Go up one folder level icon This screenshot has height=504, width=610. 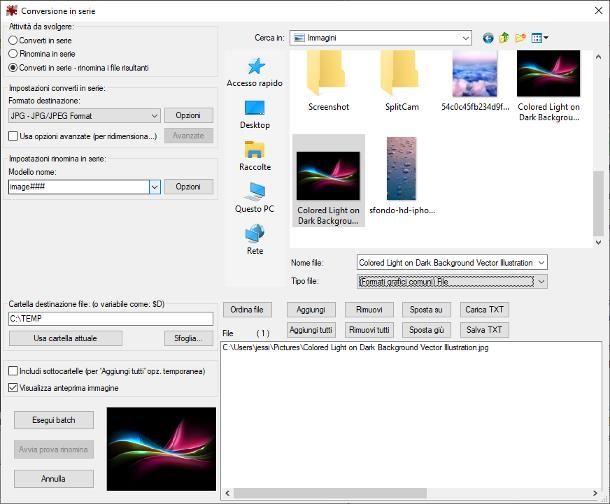click(x=504, y=38)
